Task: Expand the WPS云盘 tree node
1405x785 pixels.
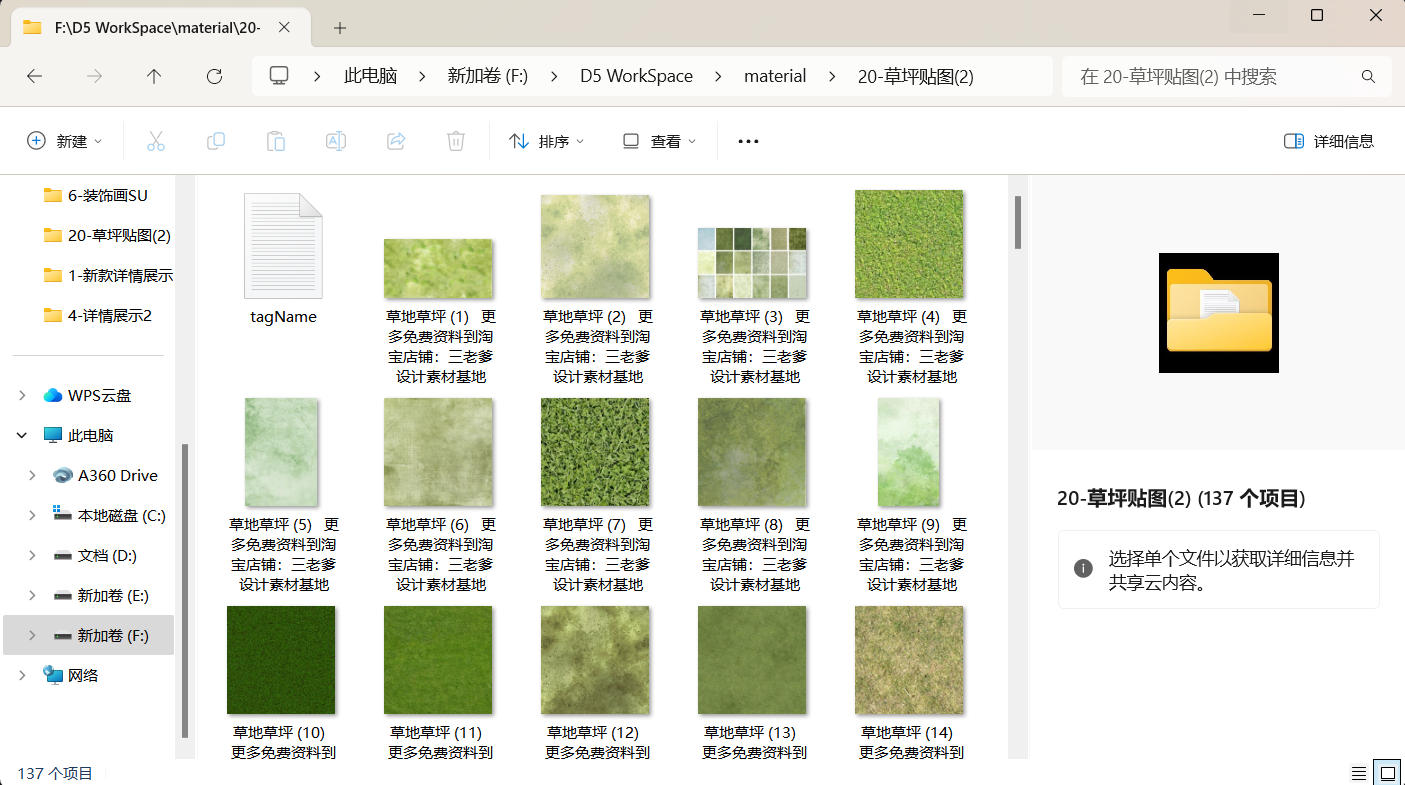Action: click(x=22, y=396)
